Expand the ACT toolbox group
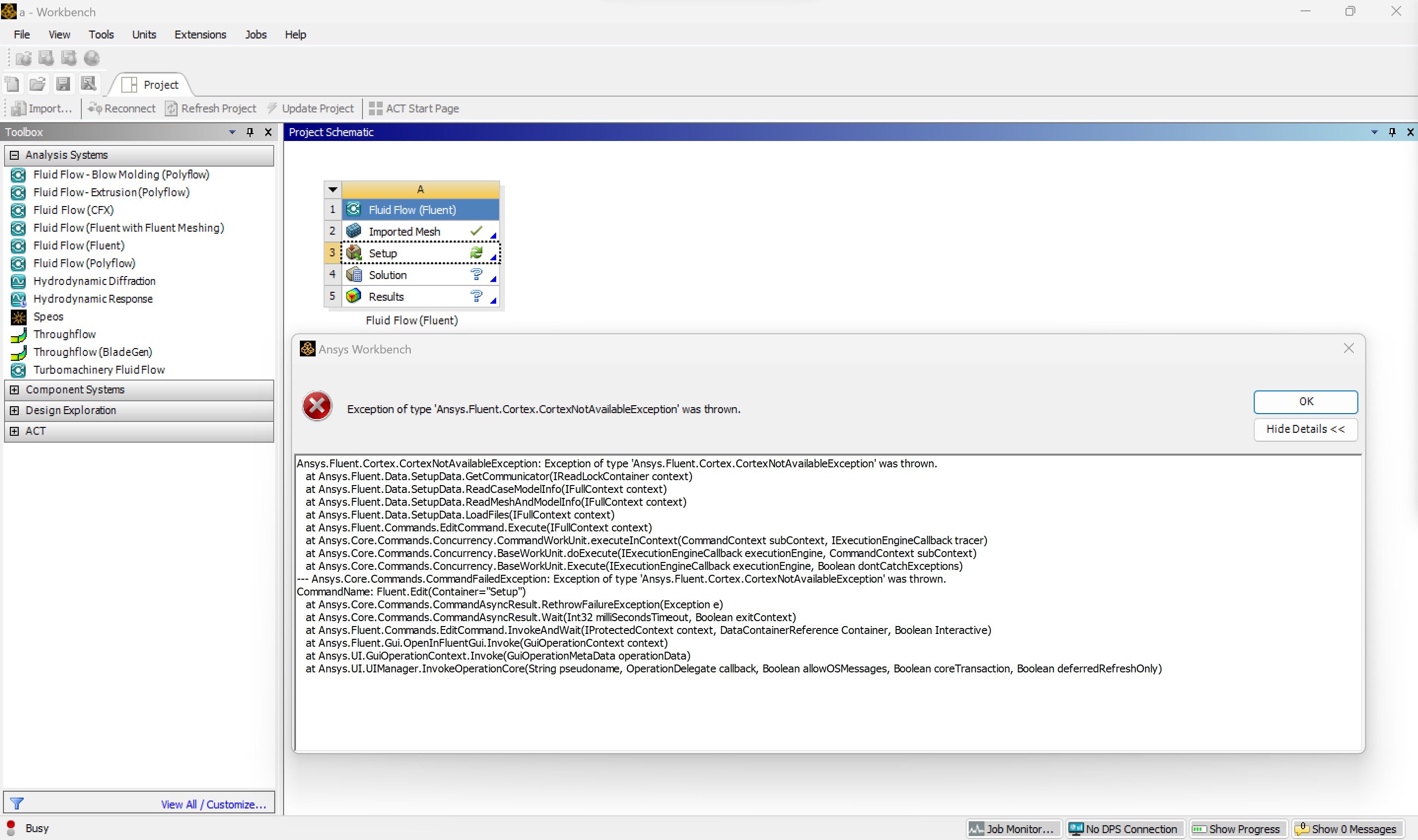The width and height of the screenshot is (1418, 840). tap(15, 431)
